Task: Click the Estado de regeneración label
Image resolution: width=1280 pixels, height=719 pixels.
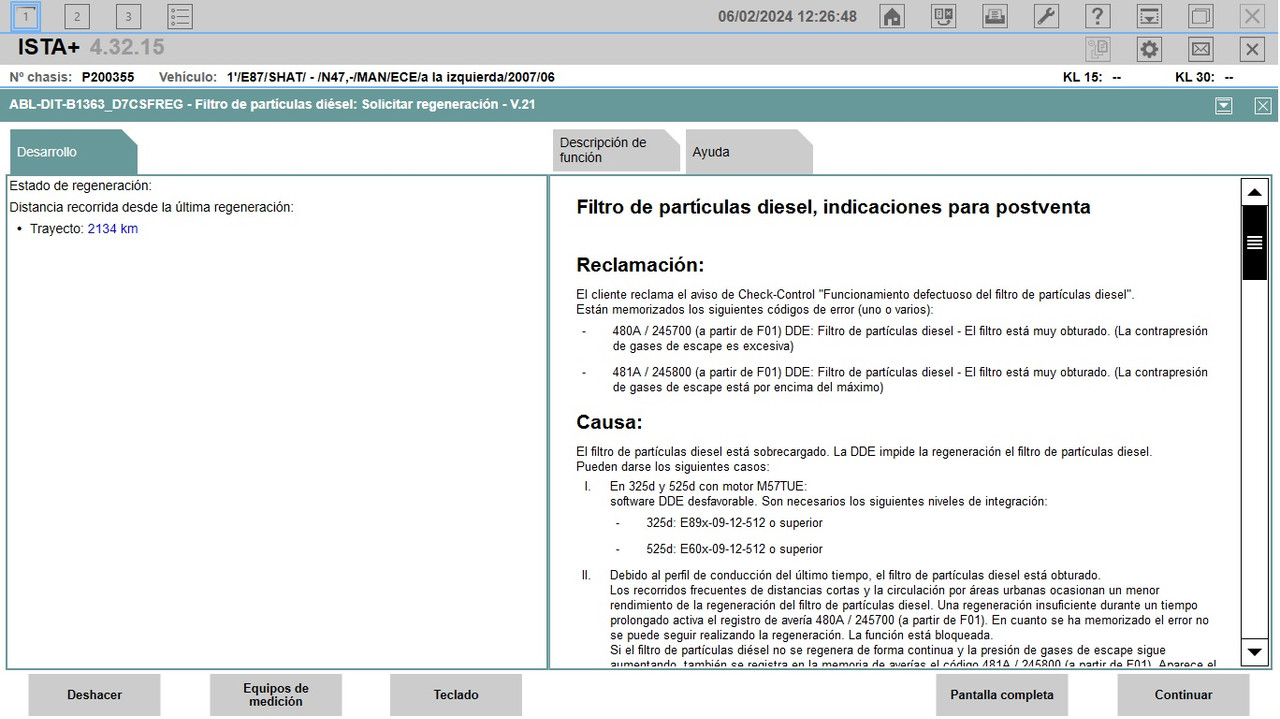Action: 80,186
